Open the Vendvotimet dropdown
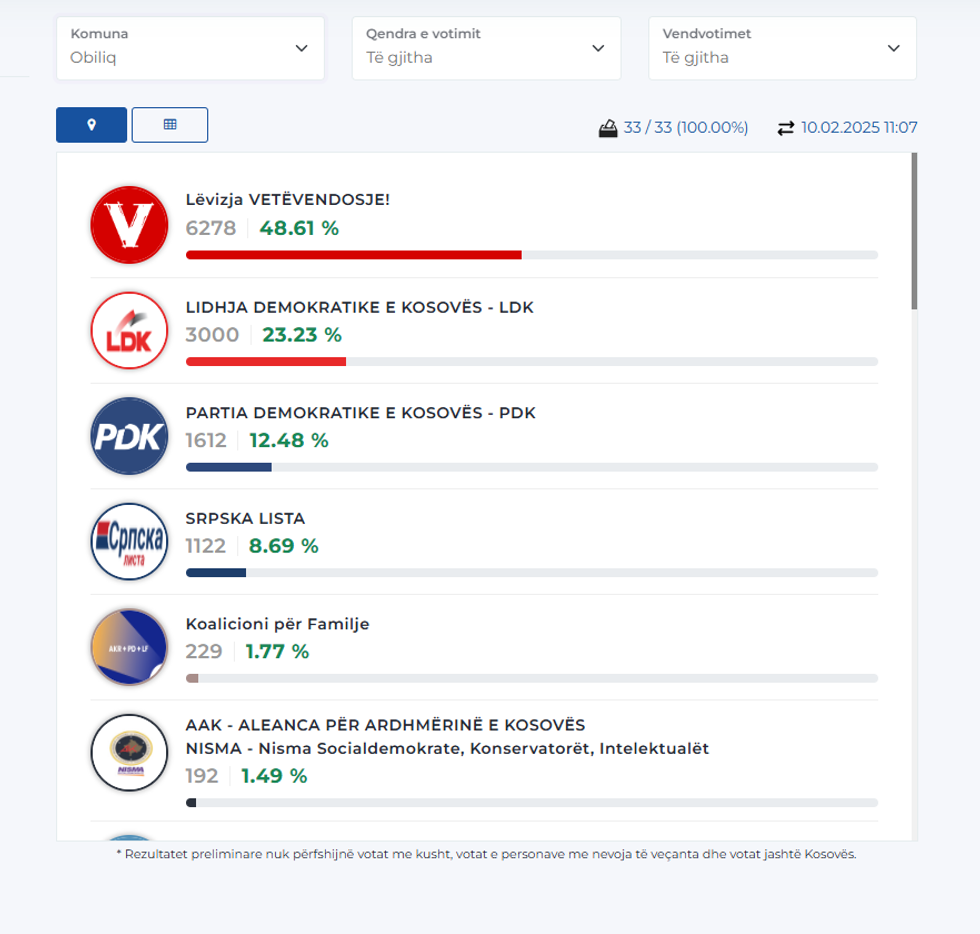The image size is (980, 934). [782, 48]
